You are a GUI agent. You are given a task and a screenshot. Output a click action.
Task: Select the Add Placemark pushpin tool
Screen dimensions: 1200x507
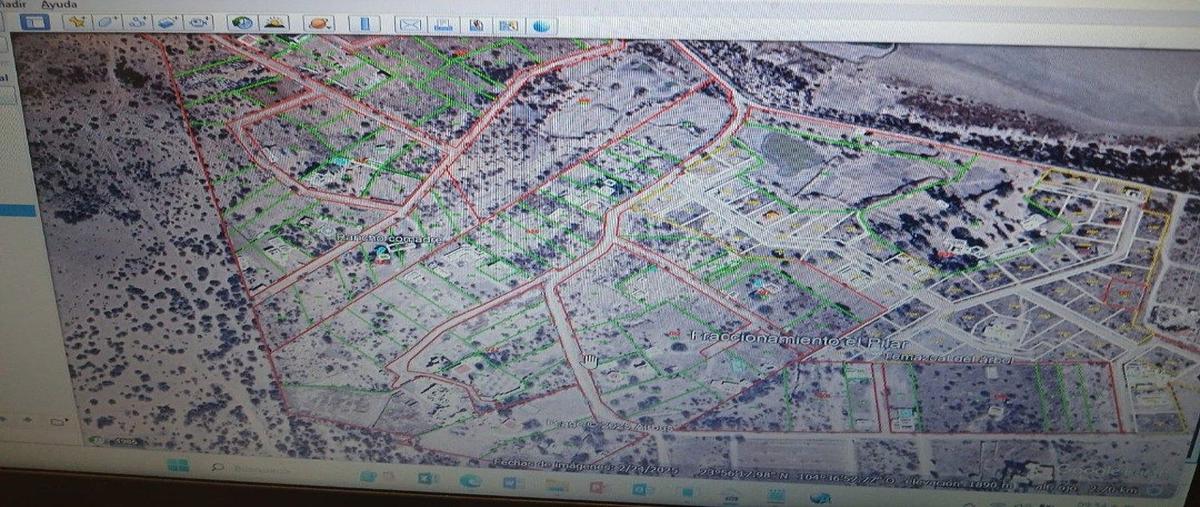[x=77, y=22]
